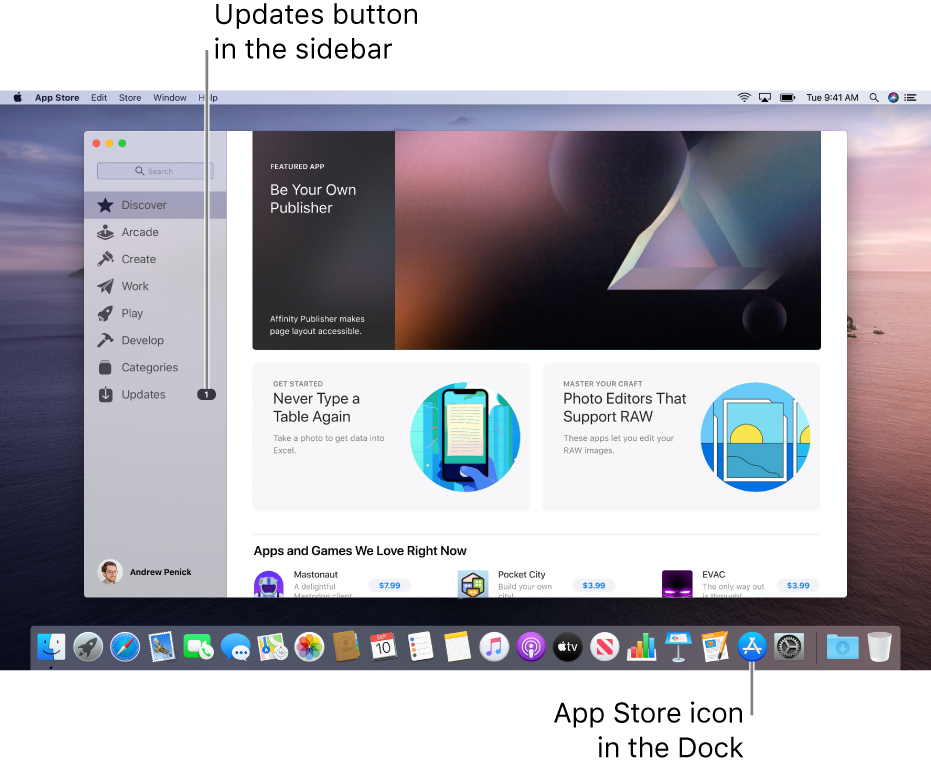The height and width of the screenshot is (771, 931).
Task: Open Messages from the Dock
Action: coord(236,646)
